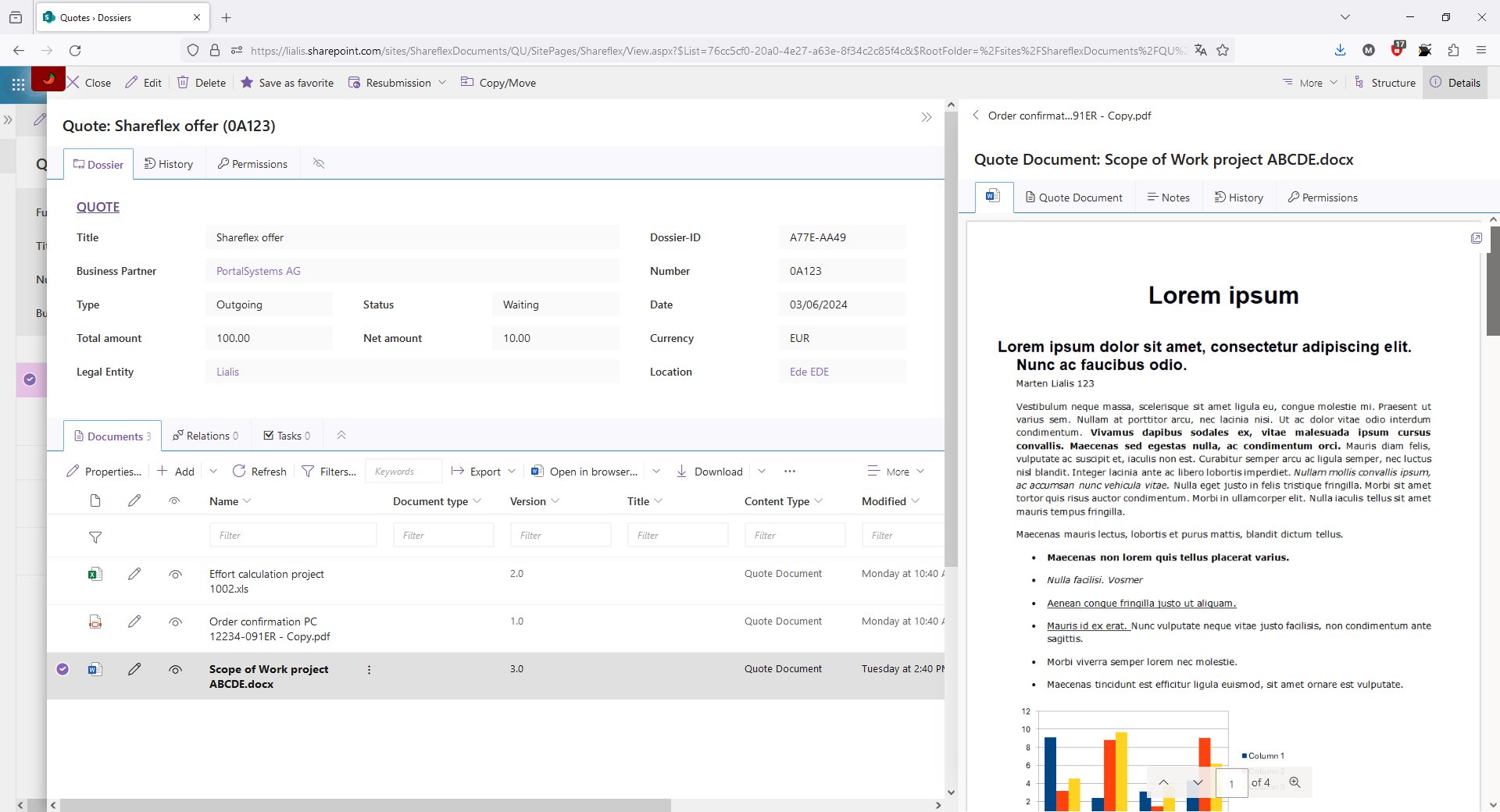Open the Notes tab in the right panel
Viewport: 1500px width, 812px height.
click(x=1168, y=197)
